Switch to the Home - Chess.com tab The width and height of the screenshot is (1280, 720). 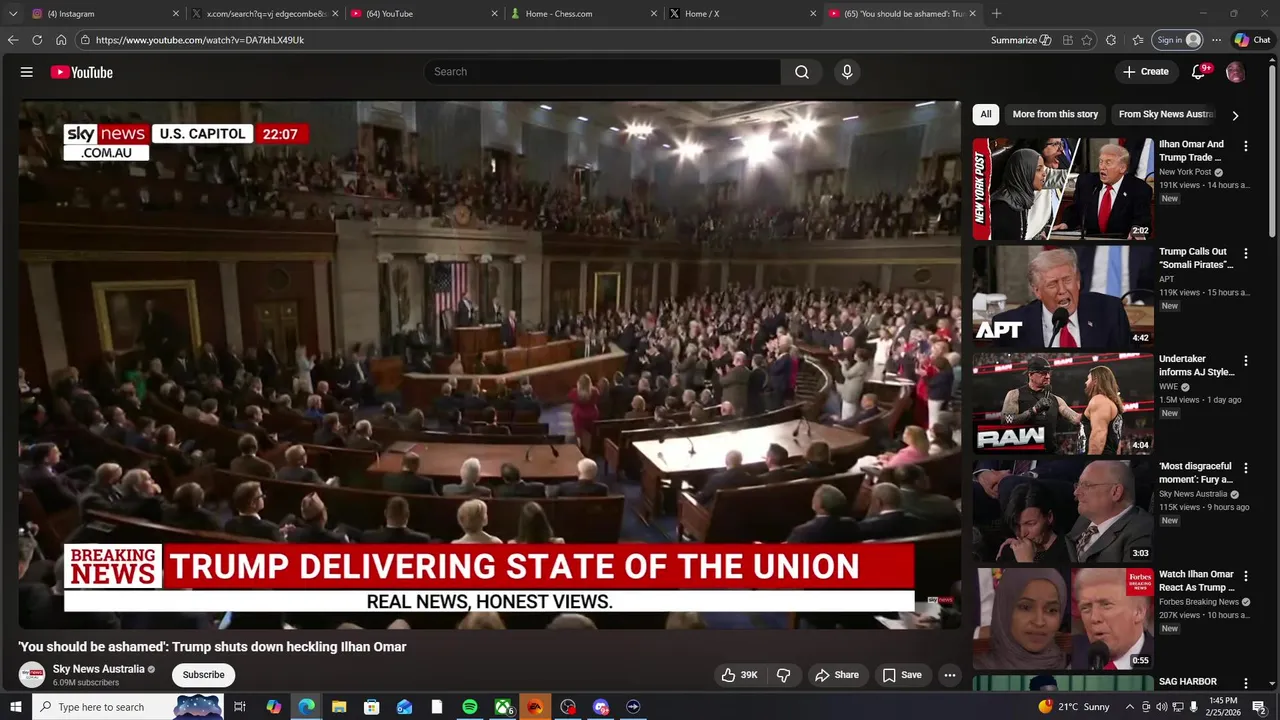pyautogui.click(x=584, y=14)
